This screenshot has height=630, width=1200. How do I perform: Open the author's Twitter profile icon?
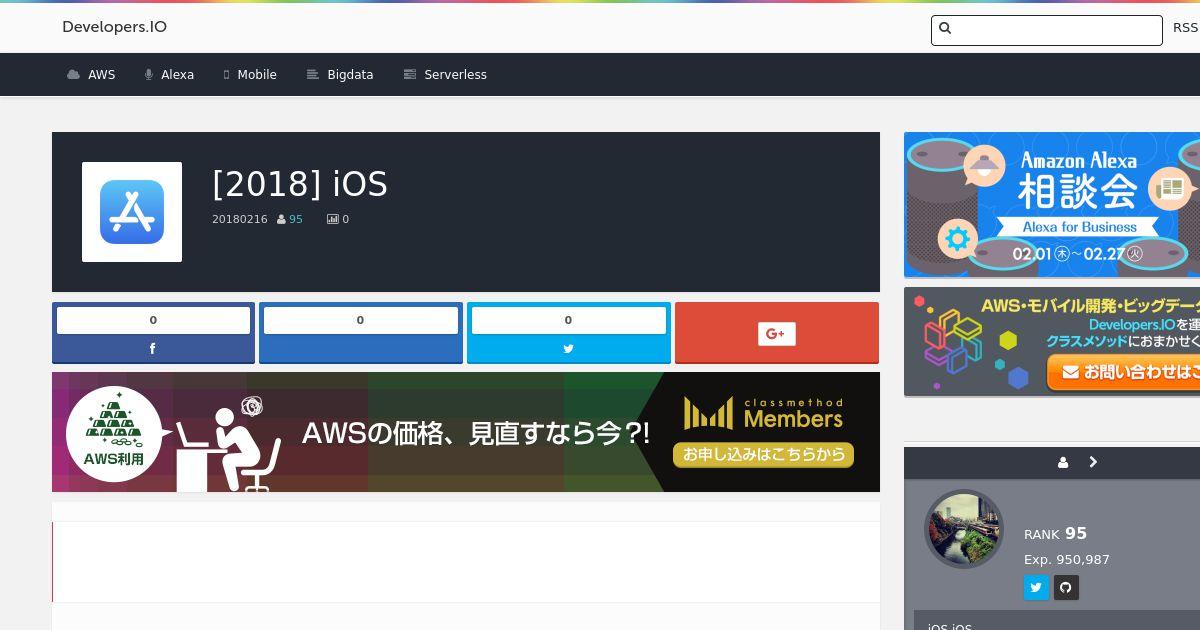pyautogui.click(x=1036, y=587)
